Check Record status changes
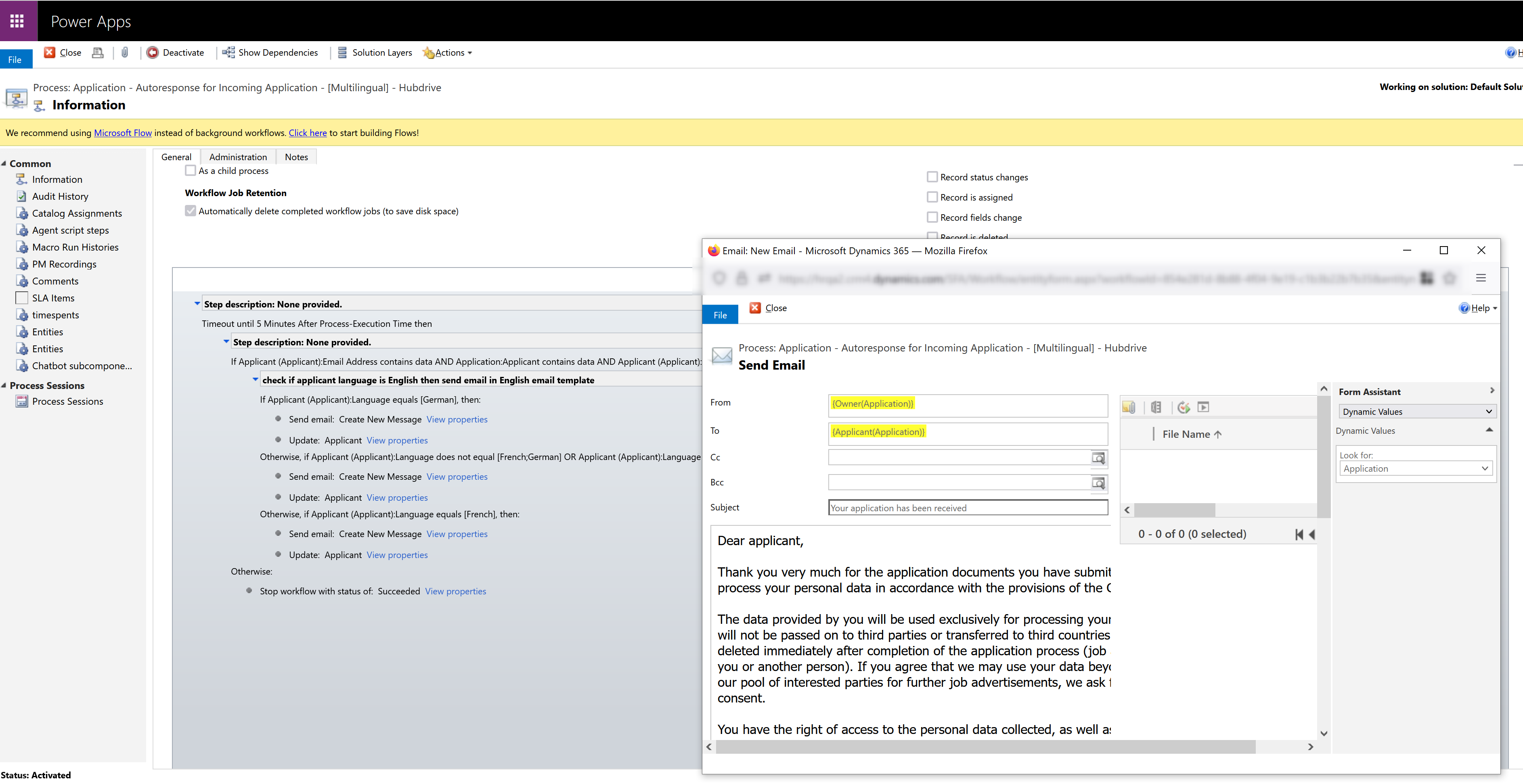 932,176
